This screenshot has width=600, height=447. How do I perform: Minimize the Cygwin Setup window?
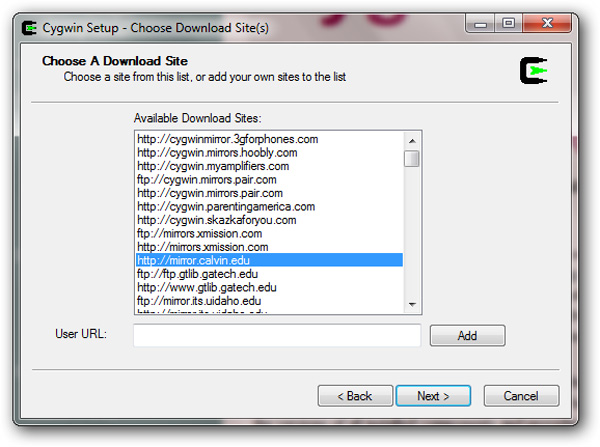[x=480, y=24]
